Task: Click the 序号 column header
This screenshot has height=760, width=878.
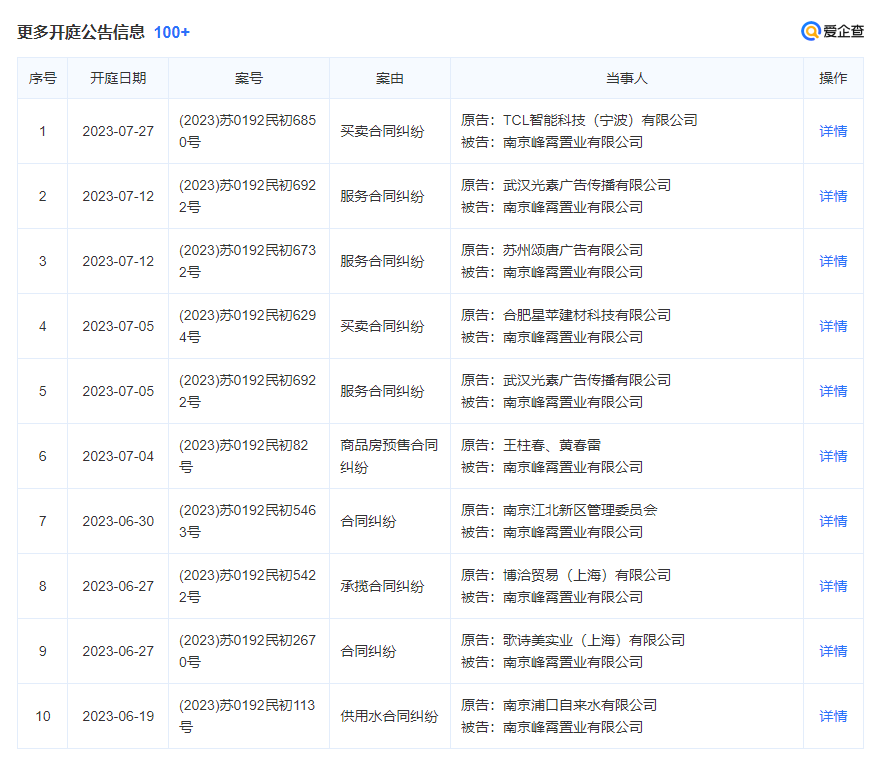Action: point(43,78)
